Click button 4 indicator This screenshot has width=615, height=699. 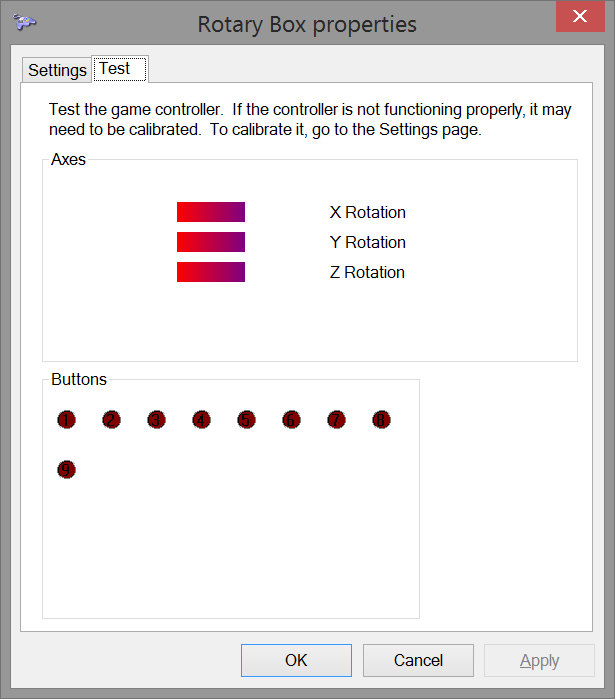click(201, 419)
